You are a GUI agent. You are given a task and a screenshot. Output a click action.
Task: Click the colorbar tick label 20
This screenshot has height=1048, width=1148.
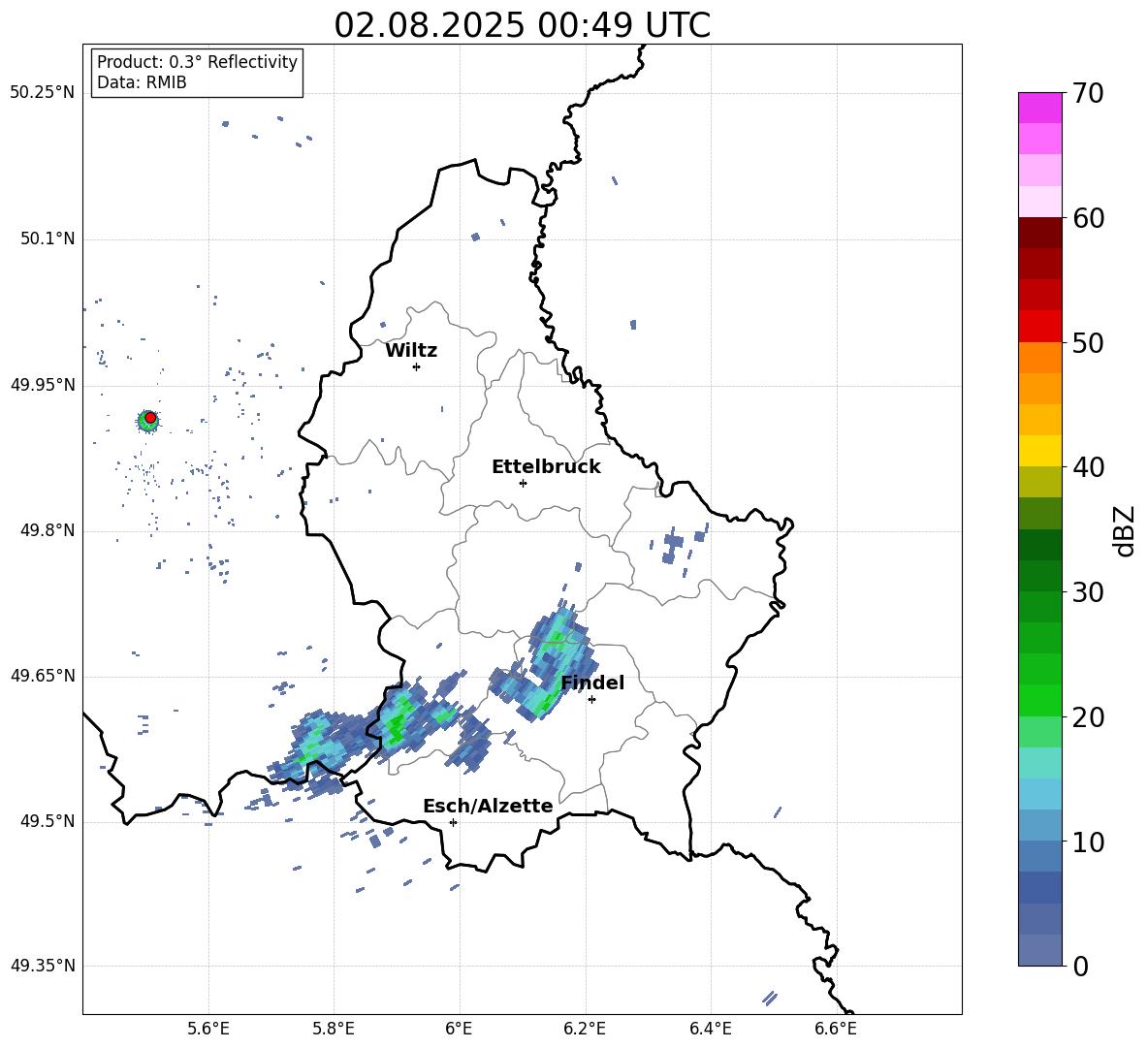tap(1089, 716)
